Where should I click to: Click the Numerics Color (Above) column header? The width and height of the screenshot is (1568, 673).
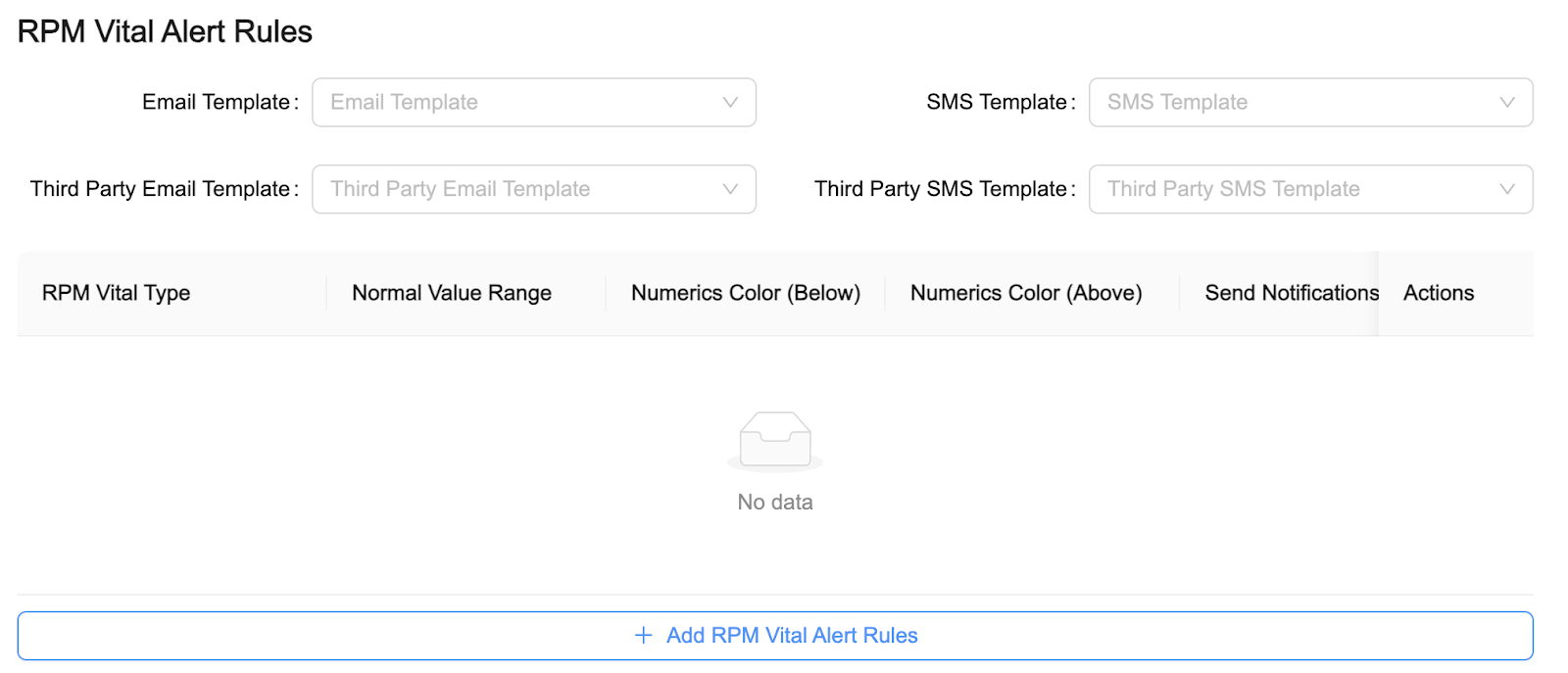[1026, 292]
